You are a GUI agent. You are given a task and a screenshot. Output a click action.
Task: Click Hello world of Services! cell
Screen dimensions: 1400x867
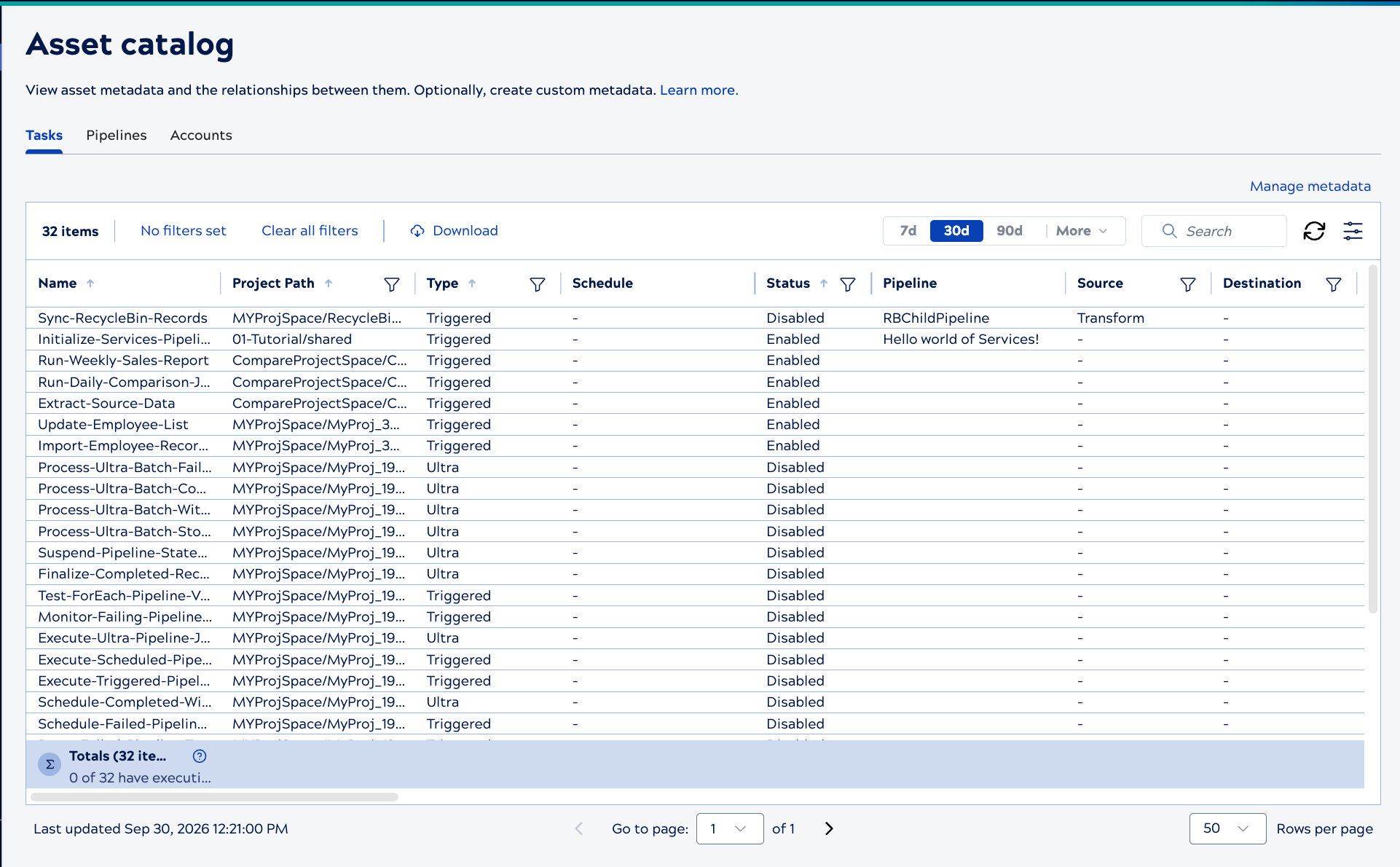pyautogui.click(x=961, y=340)
